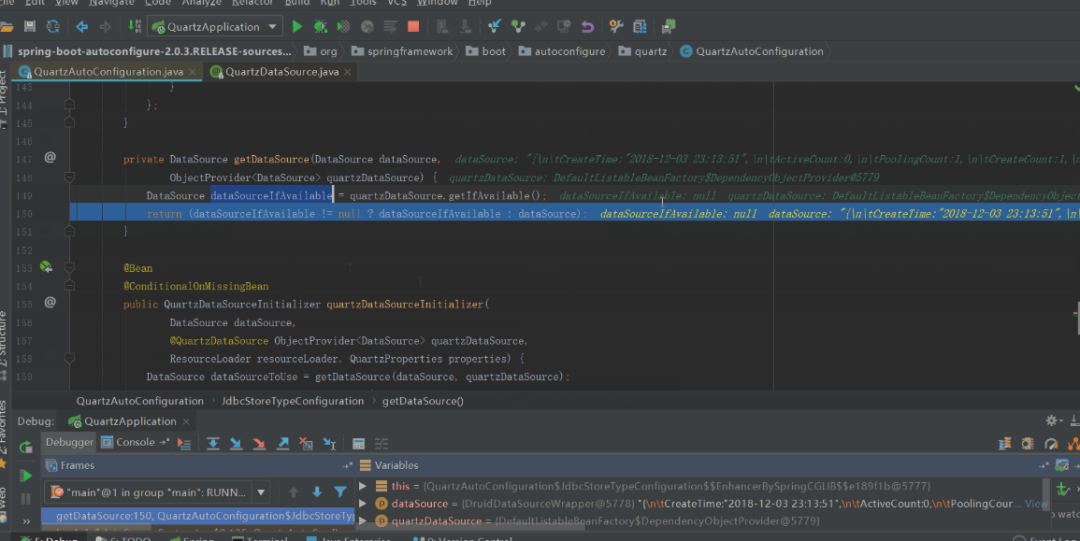Expand the 'this' variable node
This screenshot has width=1080, height=541.
click(363, 486)
